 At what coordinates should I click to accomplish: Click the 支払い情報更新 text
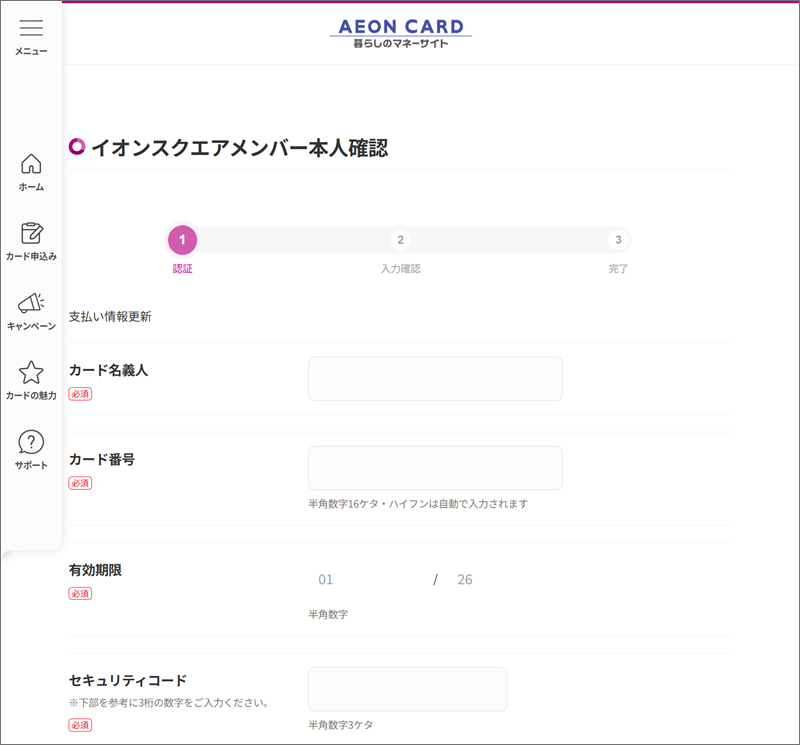click(110, 316)
